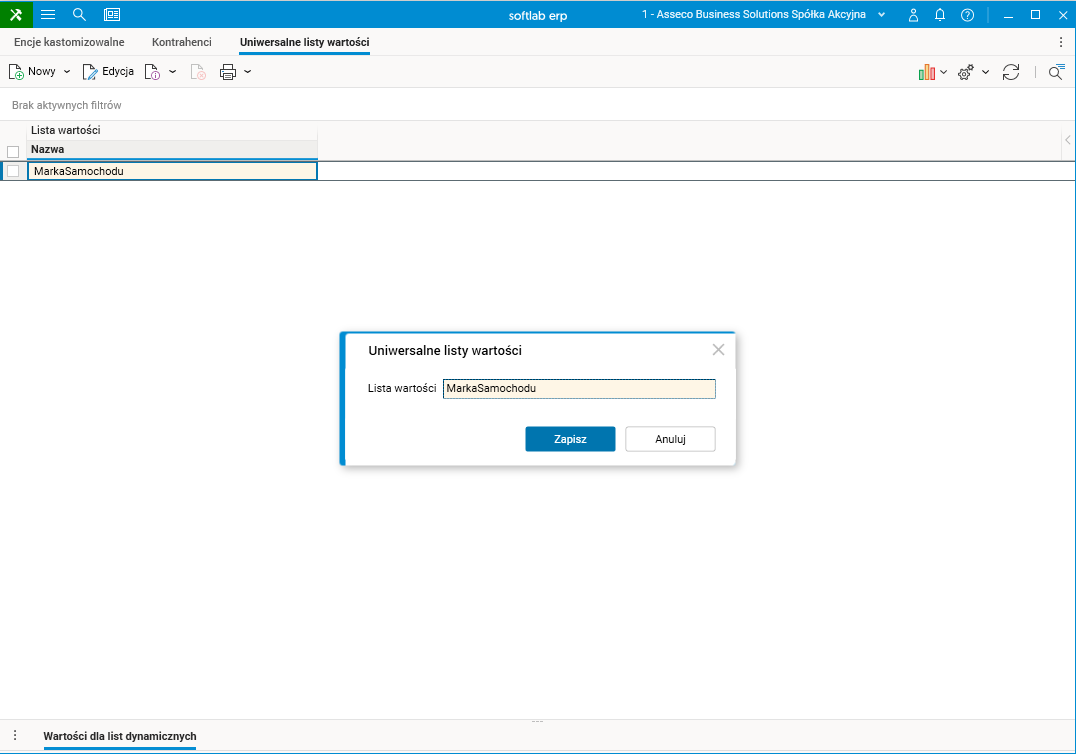
Task: Open the search magnifier in title bar
Action: (x=79, y=14)
